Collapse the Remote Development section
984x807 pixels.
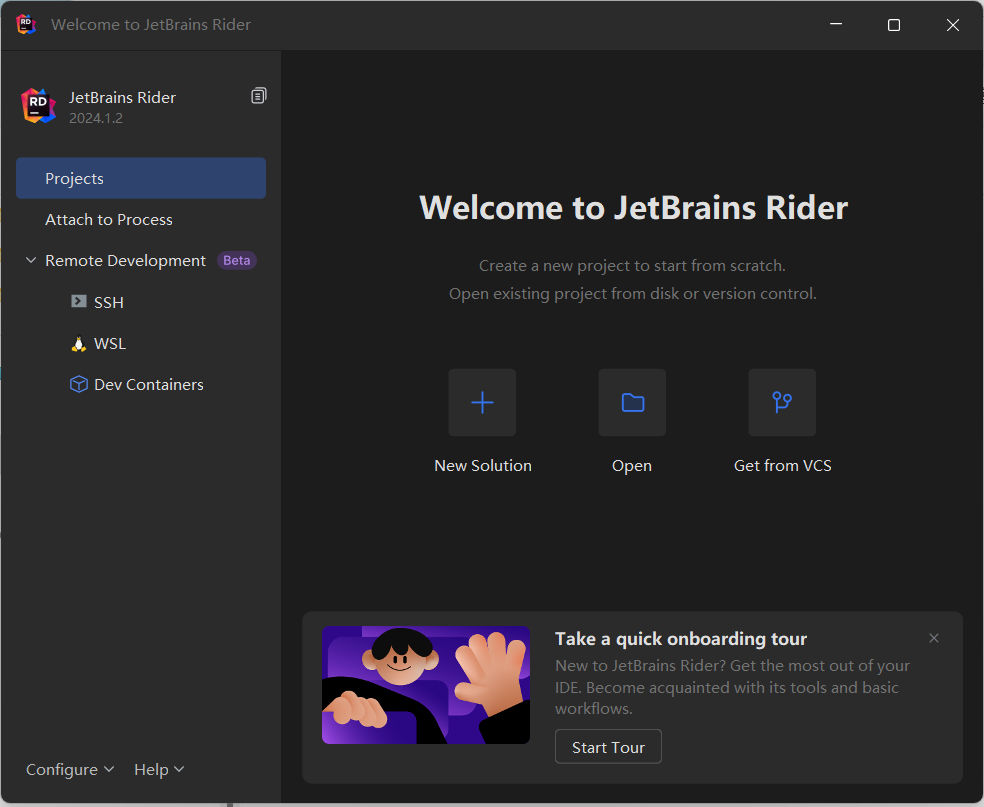click(x=30, y=260)
